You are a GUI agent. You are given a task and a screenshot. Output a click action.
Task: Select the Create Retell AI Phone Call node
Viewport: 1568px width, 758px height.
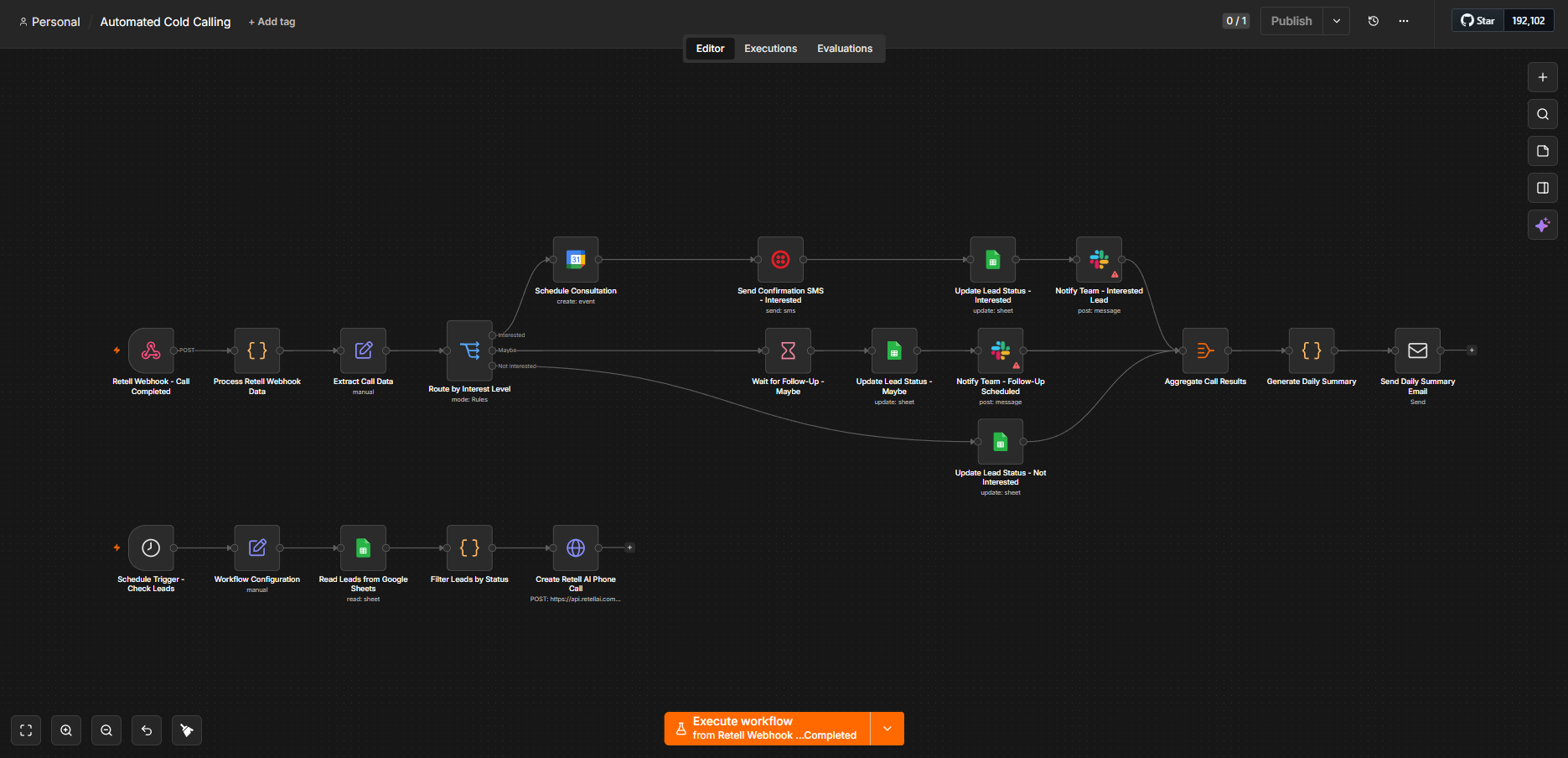[576, 548]
